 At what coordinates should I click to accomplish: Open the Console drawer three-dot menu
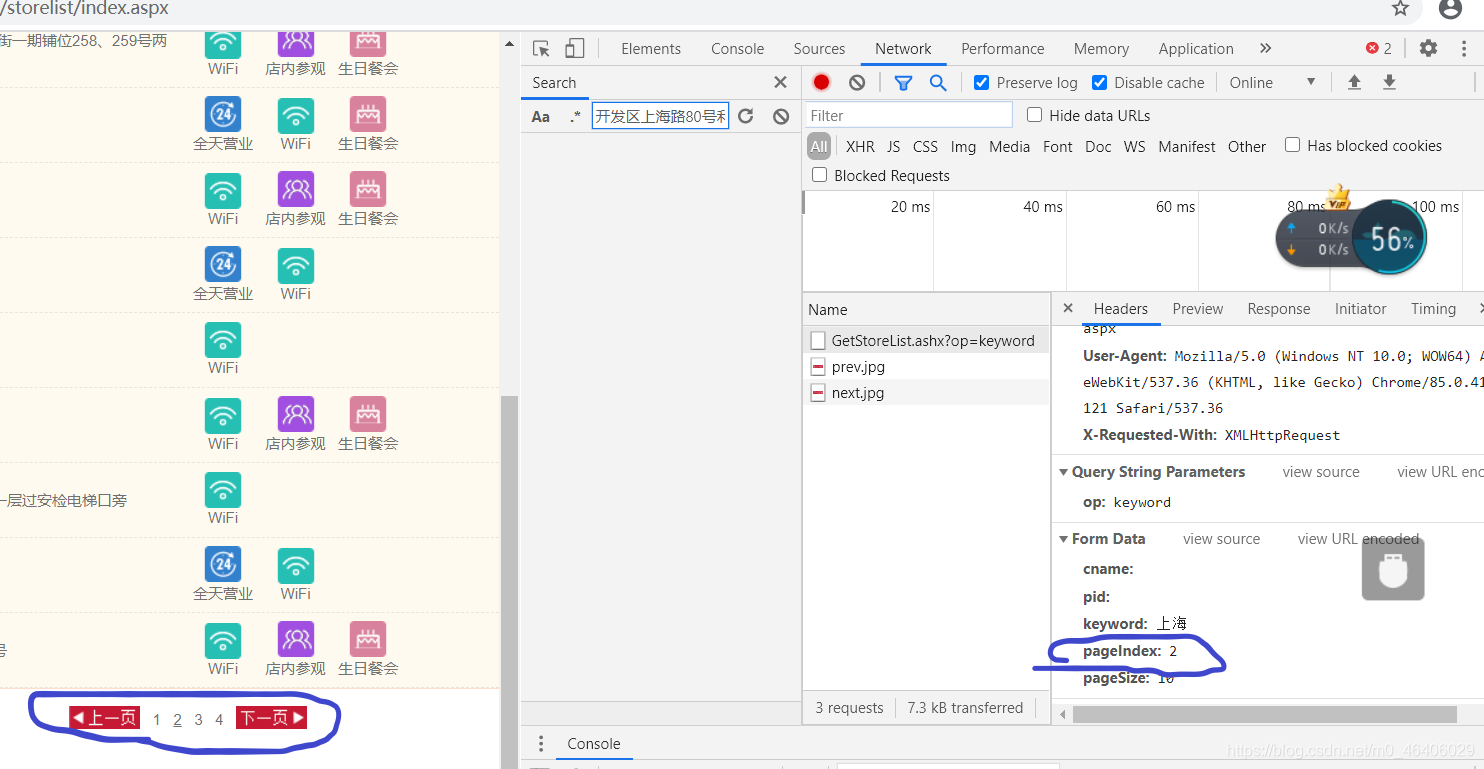(x=541, y=743)
